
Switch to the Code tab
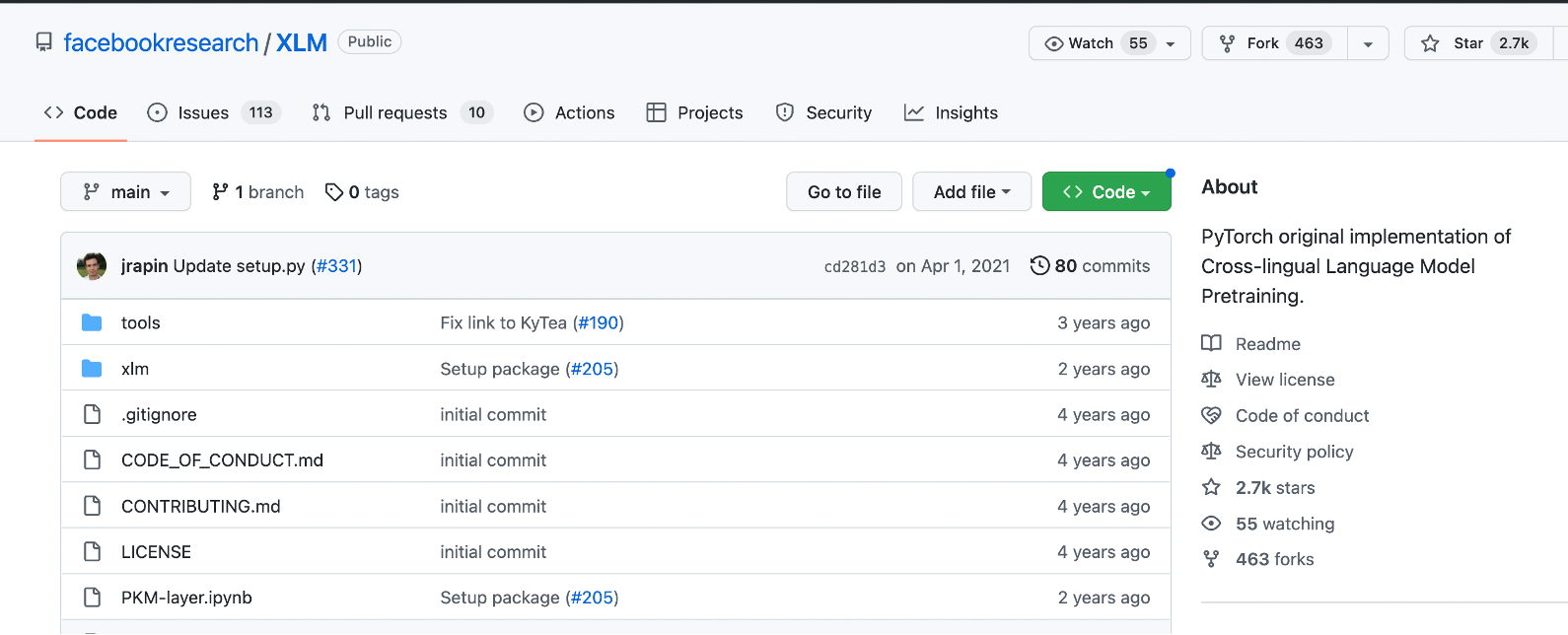81,112
